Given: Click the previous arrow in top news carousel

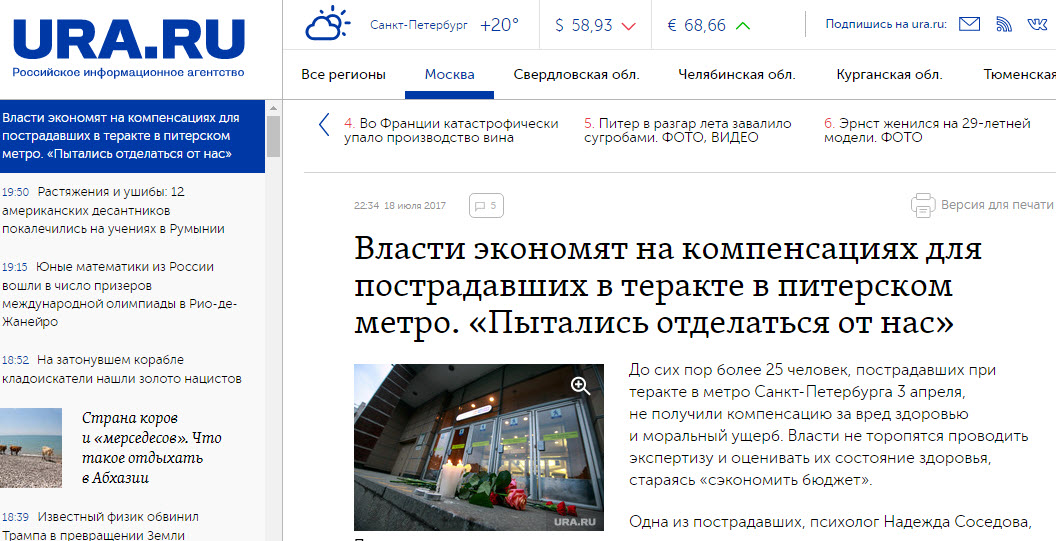Looking at the screenshot, I should tap(324, 125).
